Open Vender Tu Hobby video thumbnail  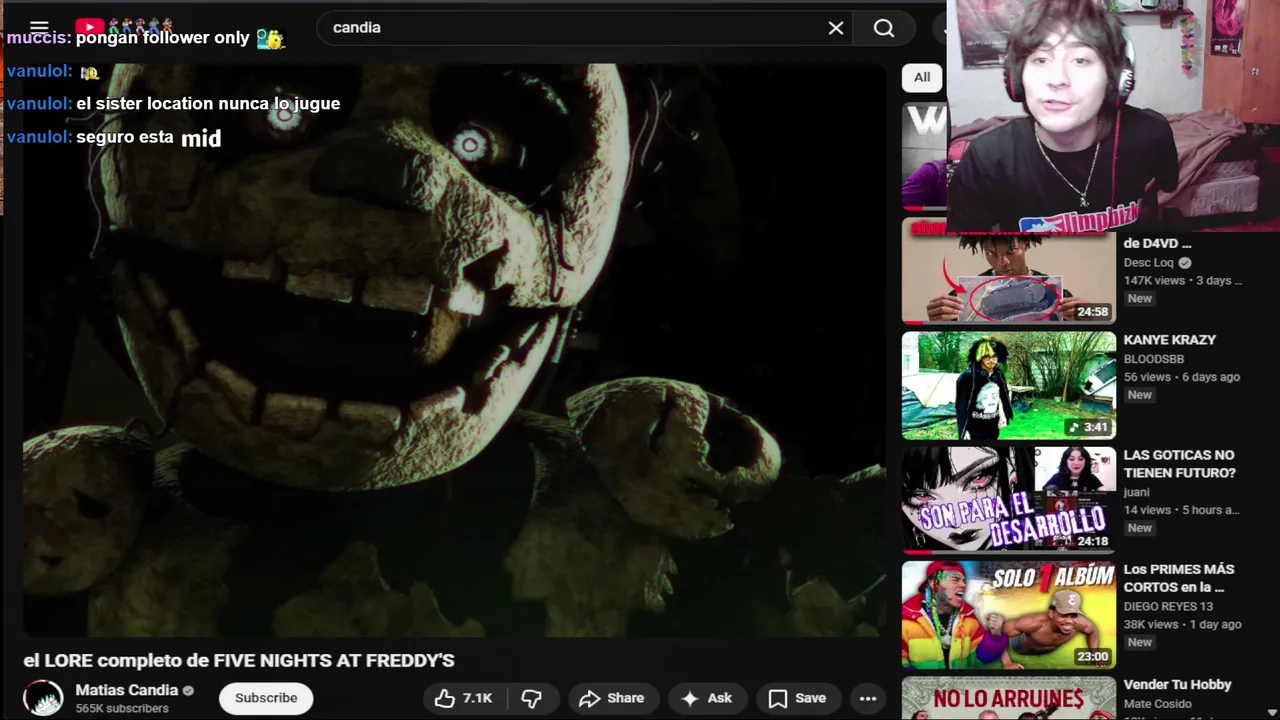pos(1008,698)
